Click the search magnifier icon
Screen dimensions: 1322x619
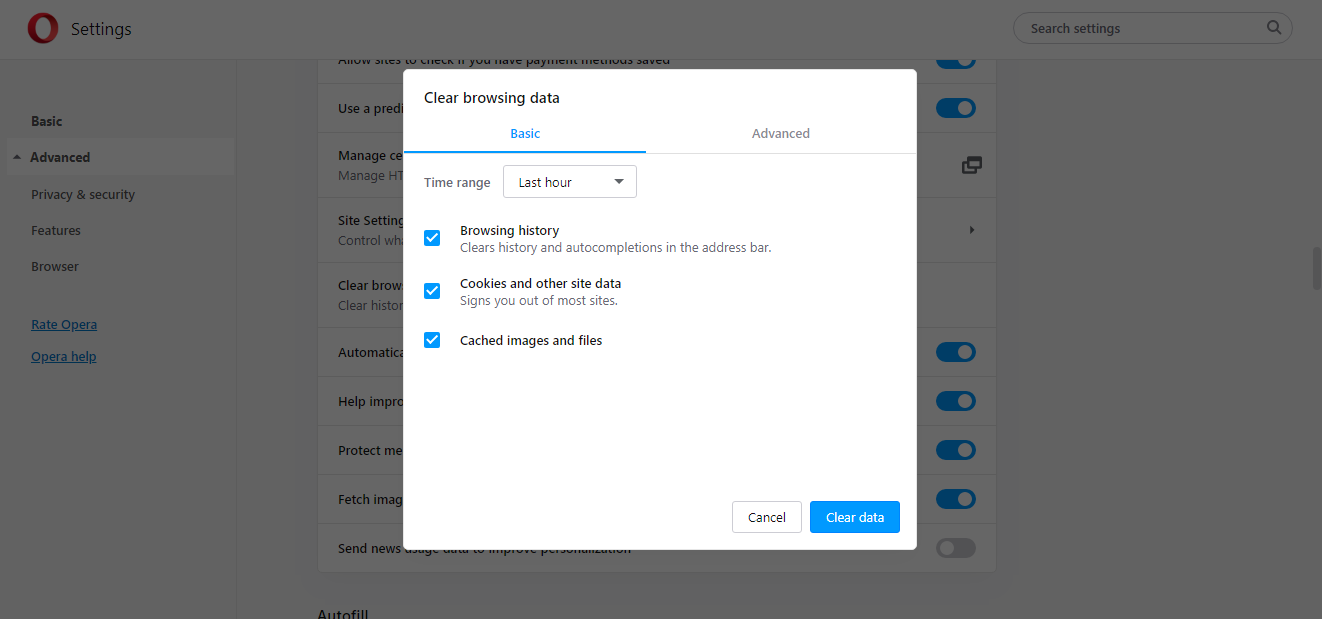point(1274,28)
